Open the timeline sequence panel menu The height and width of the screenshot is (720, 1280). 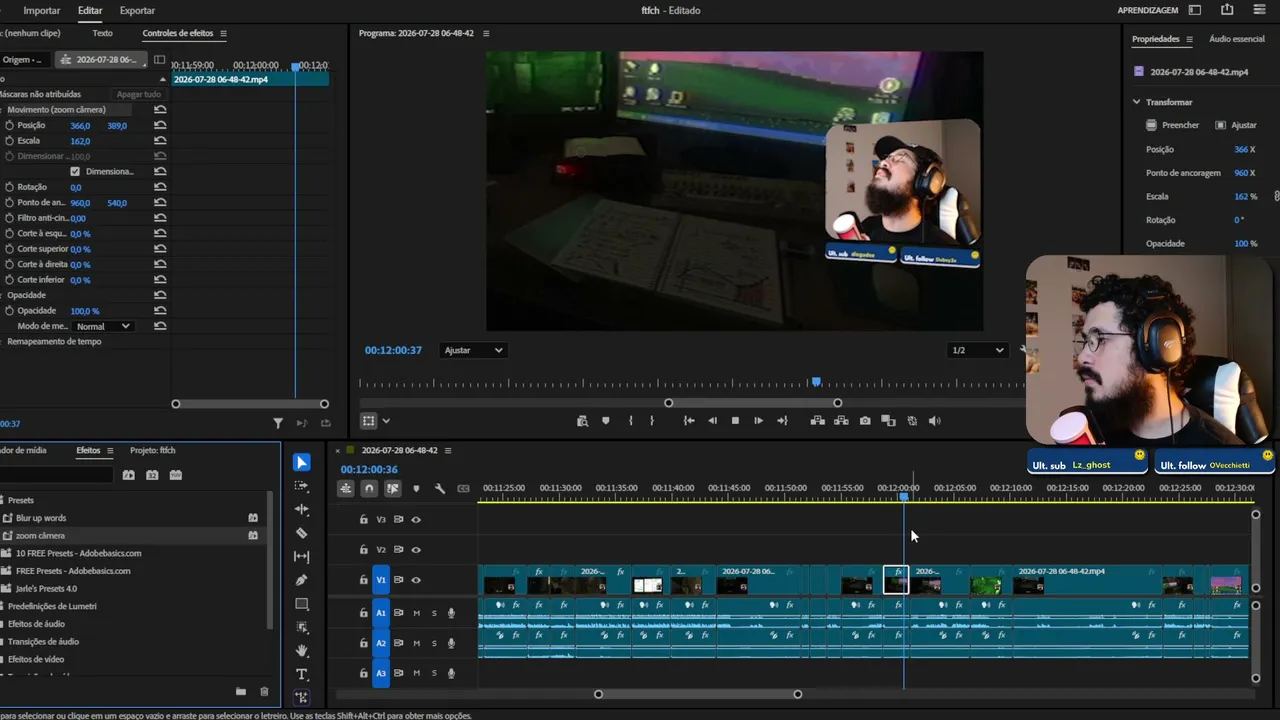pos(448,450)
